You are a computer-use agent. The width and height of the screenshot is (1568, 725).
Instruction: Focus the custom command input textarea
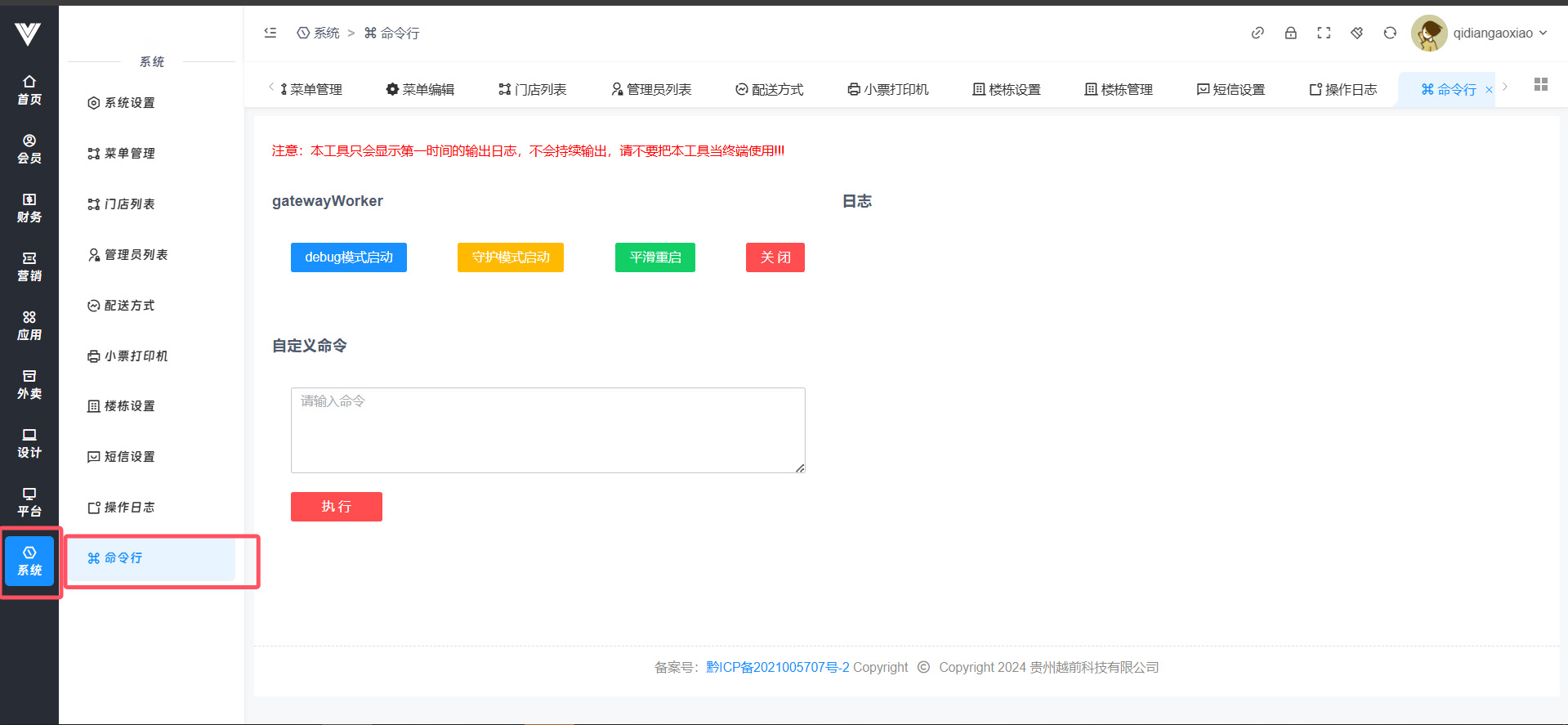[547, 430]
